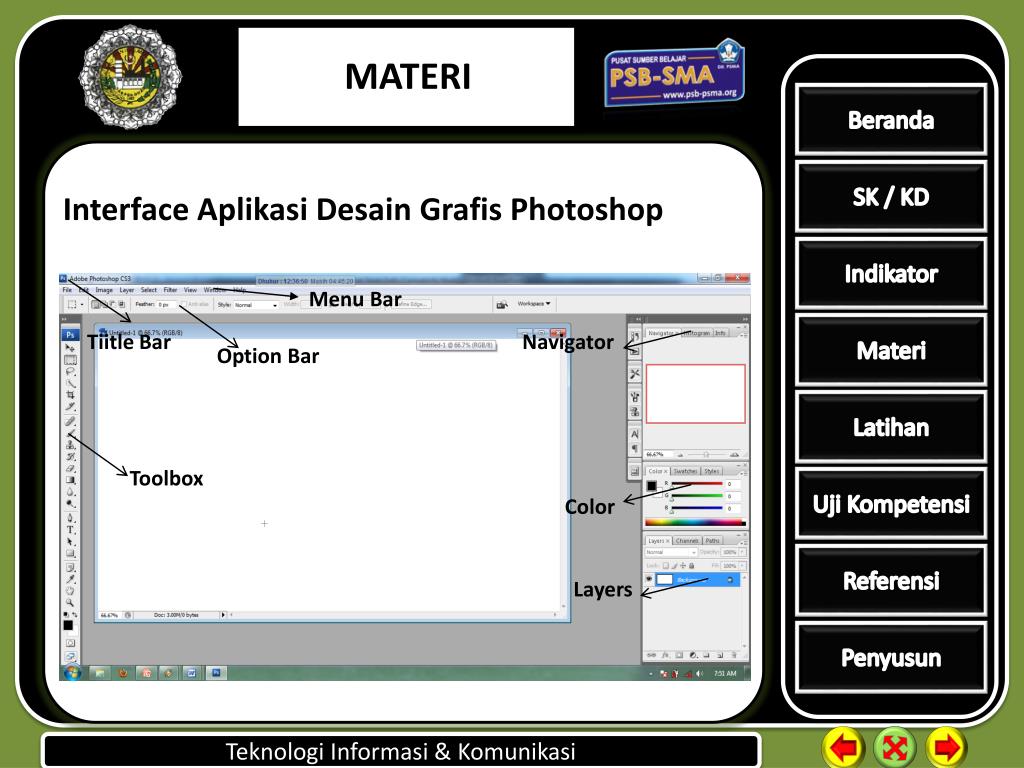Open the Tool Presets dock icon
1024x768 pixels.
634,374
